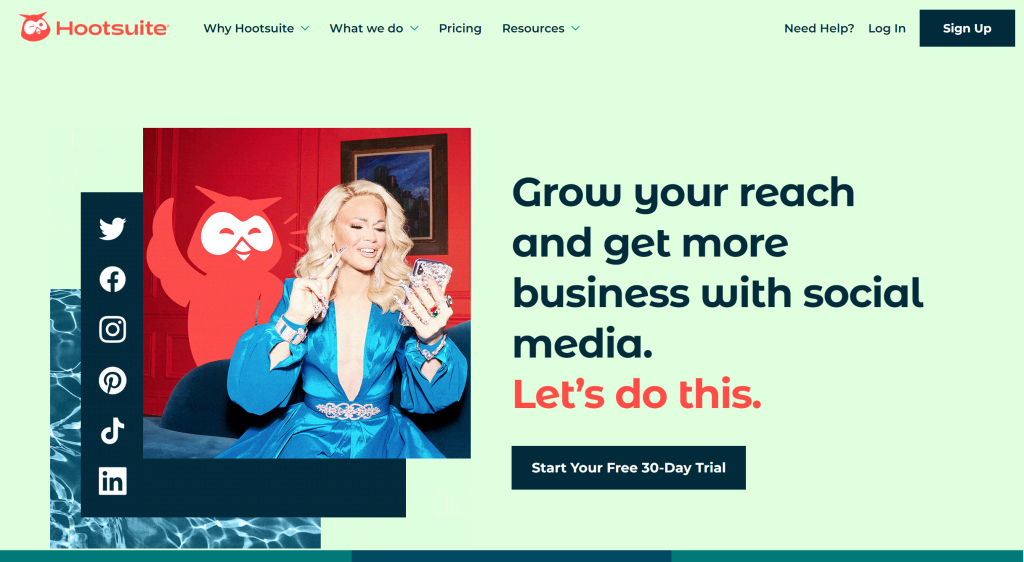The height and width of the screenshot is (562, 1024).
Task: Open the Log In link
Action: click(886, 29)
